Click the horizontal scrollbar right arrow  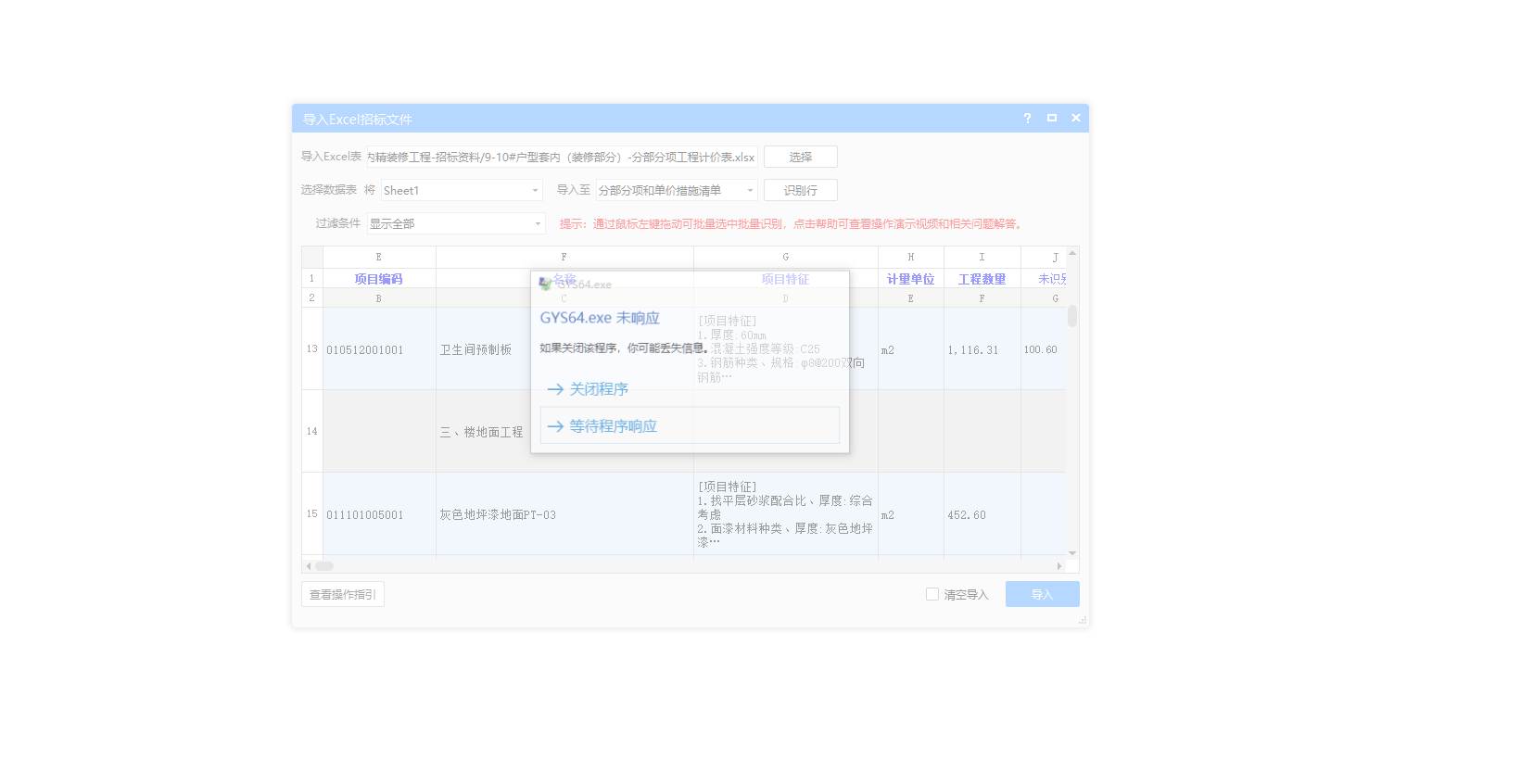point(1059,565)
